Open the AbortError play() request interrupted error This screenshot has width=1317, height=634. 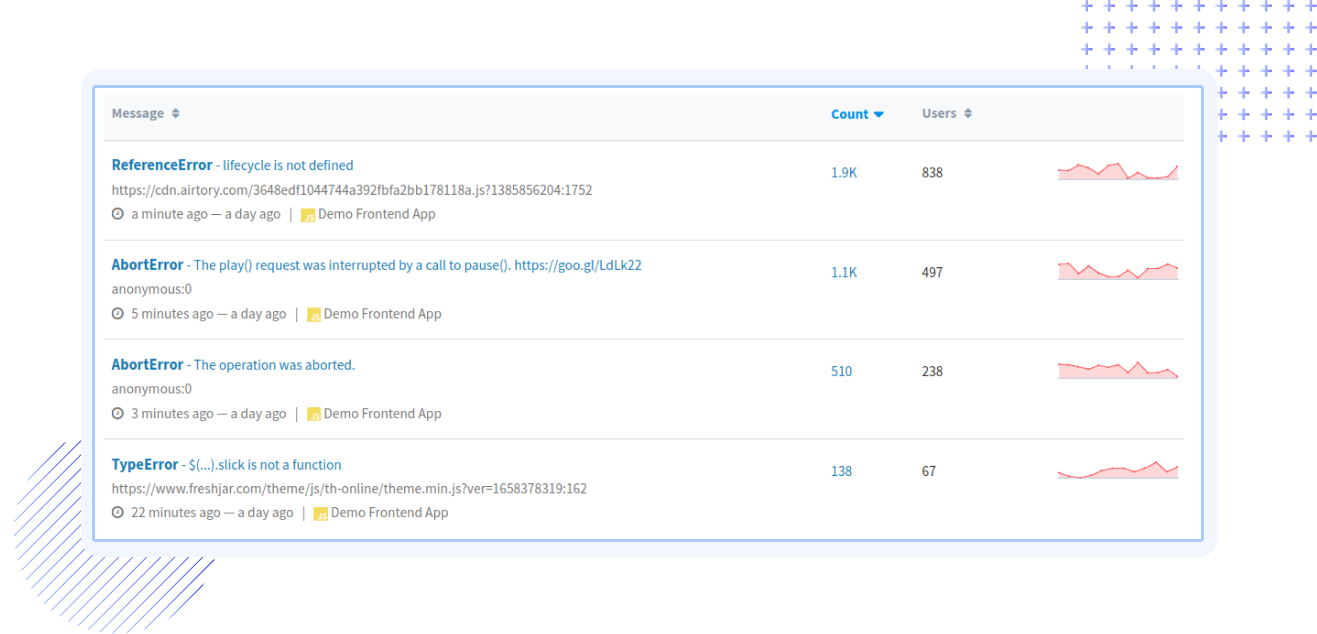coord(376,265)
